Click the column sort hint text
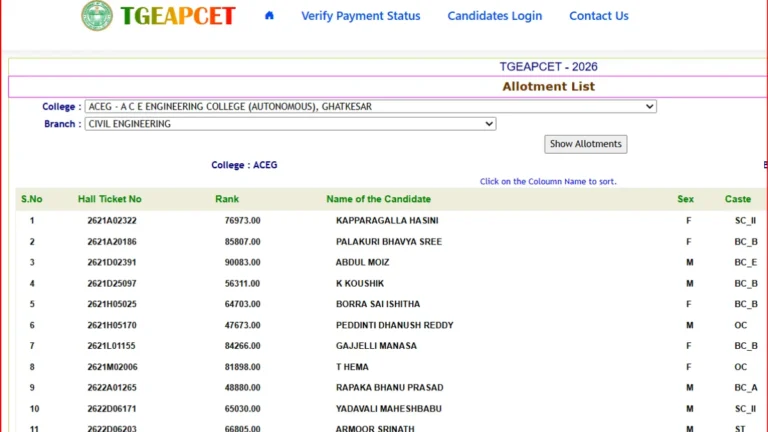The height and width of the screenshot is (432, 768). [548, 181]
